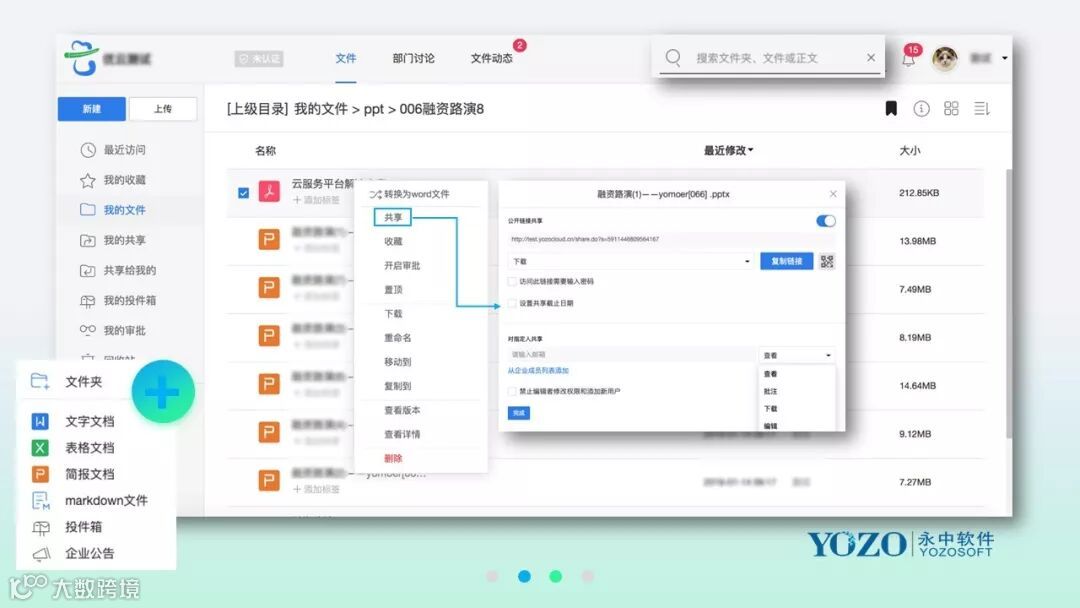
Task: Check 访问此链接需要输入密码
Action: pos(512,281)
